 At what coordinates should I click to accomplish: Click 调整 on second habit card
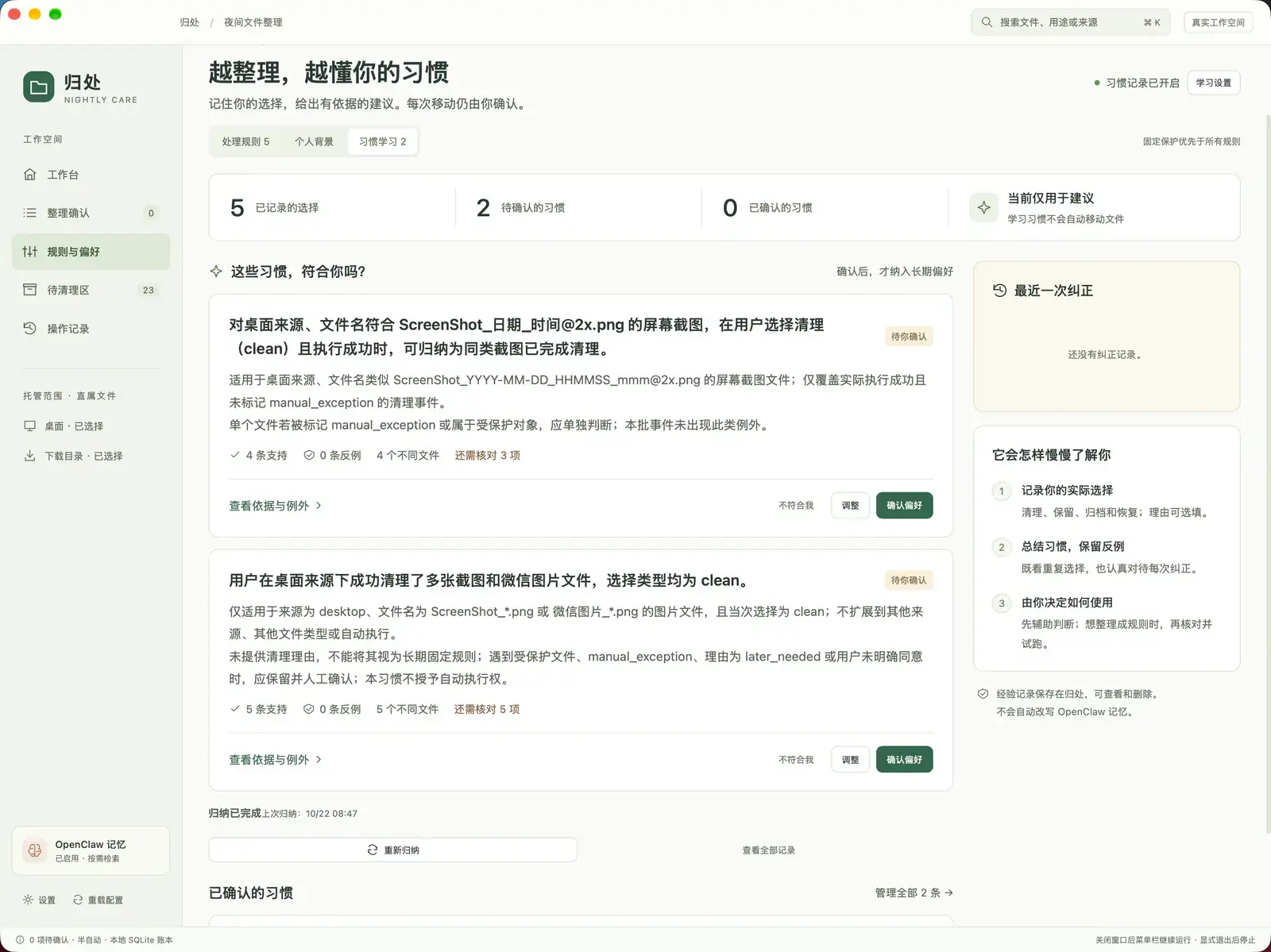click(850, 760)
